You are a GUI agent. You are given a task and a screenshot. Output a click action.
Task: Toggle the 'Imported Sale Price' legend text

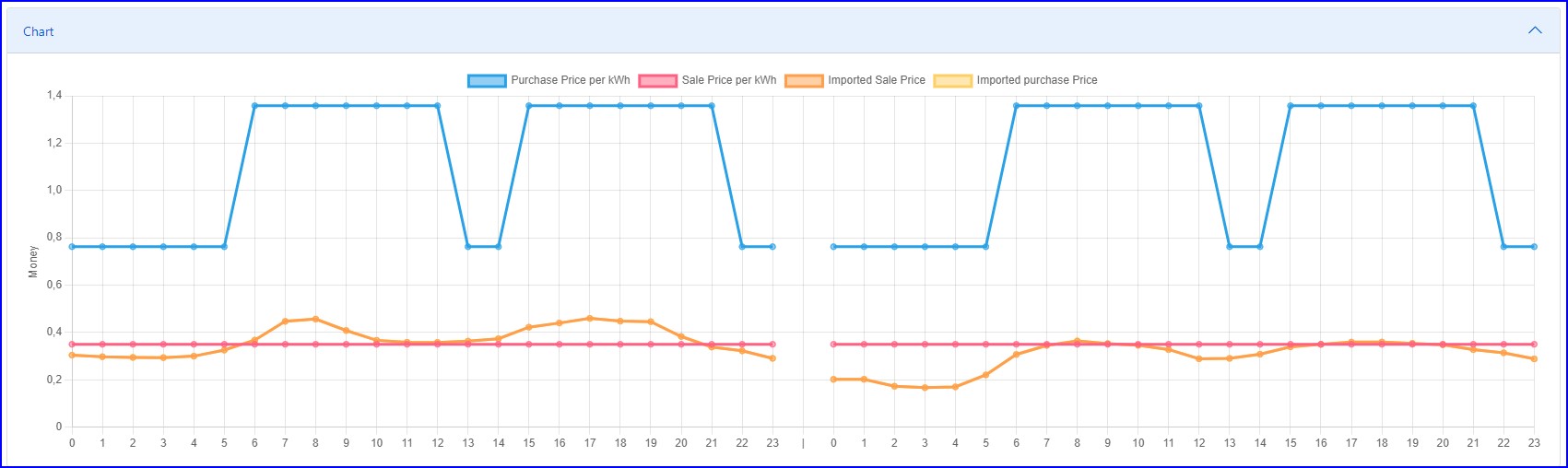pos(877,80)
